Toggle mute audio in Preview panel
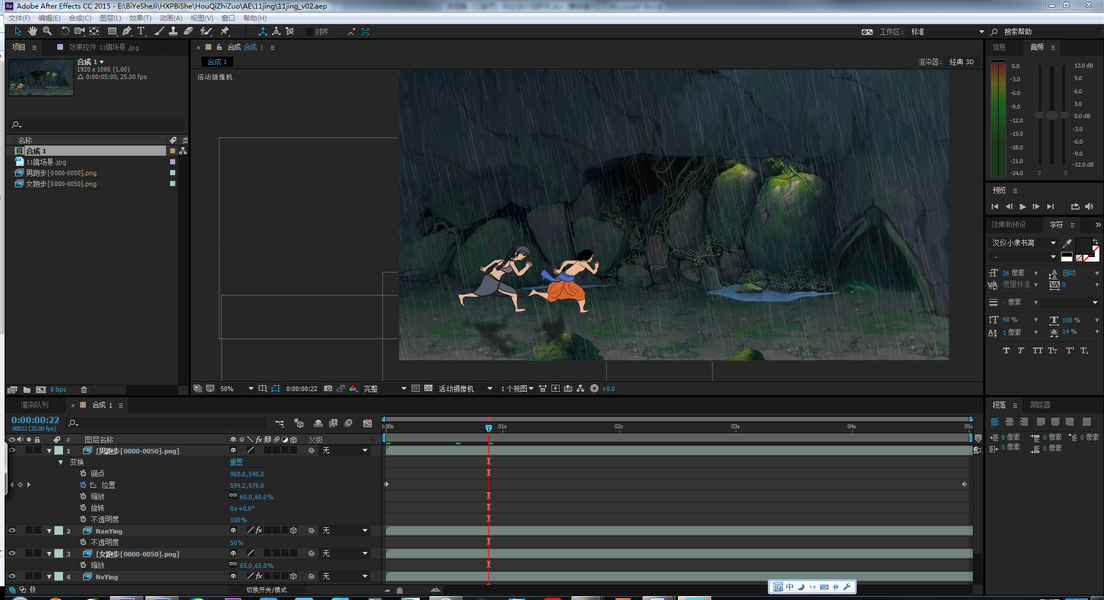 point(1089,206)
